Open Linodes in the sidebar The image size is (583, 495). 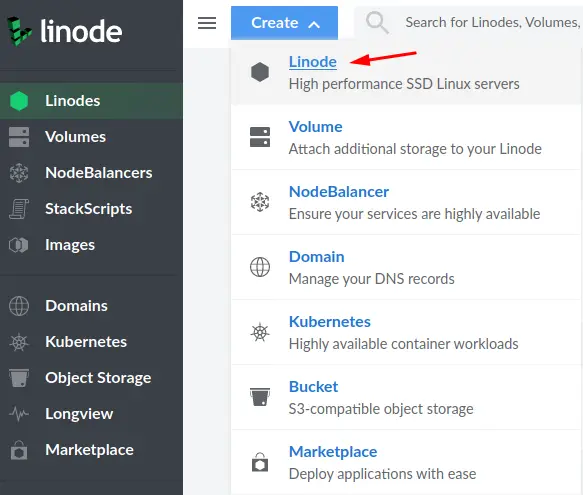pyautogui.click(x=91, y=101)
